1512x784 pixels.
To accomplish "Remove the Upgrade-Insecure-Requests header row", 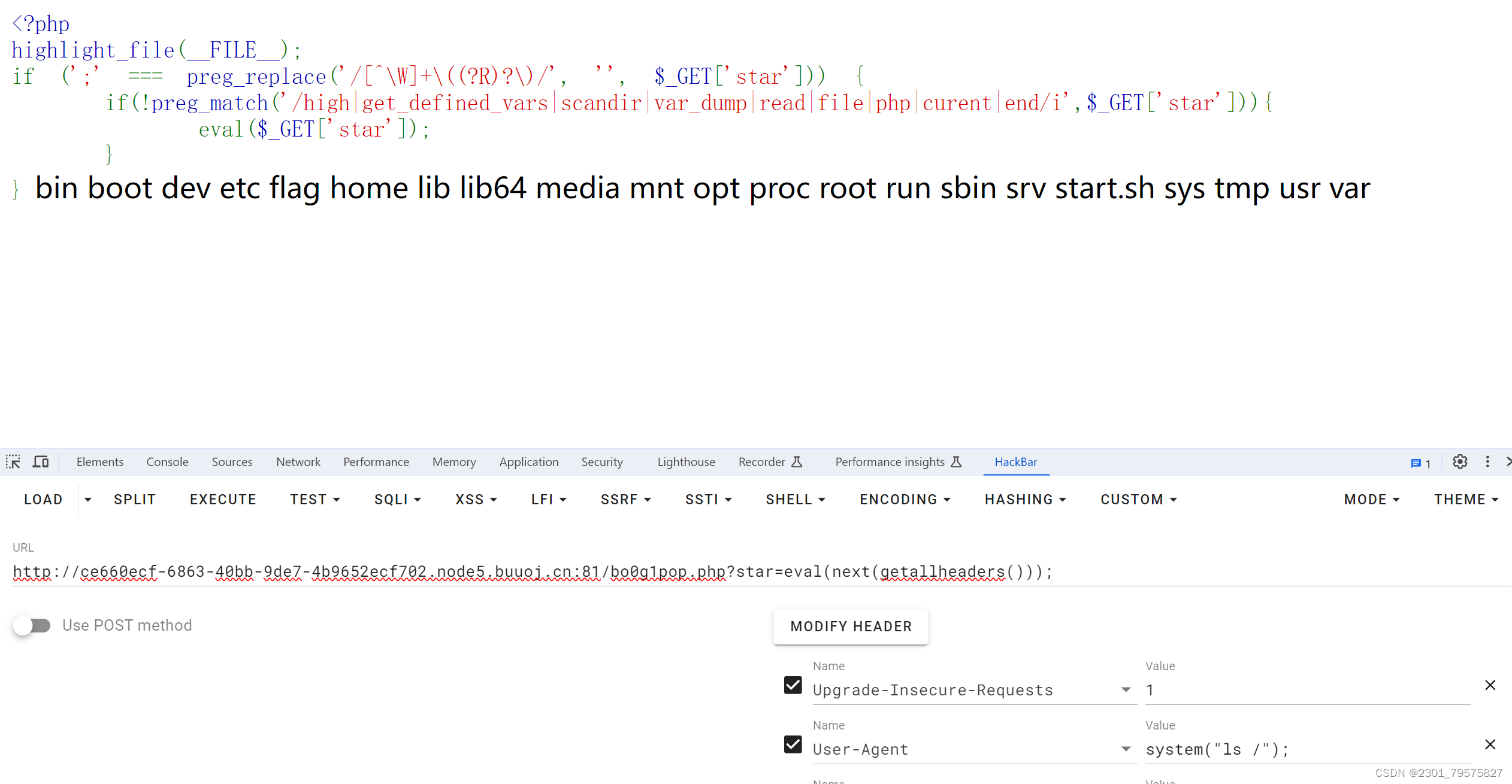I will pos(1490,685).
